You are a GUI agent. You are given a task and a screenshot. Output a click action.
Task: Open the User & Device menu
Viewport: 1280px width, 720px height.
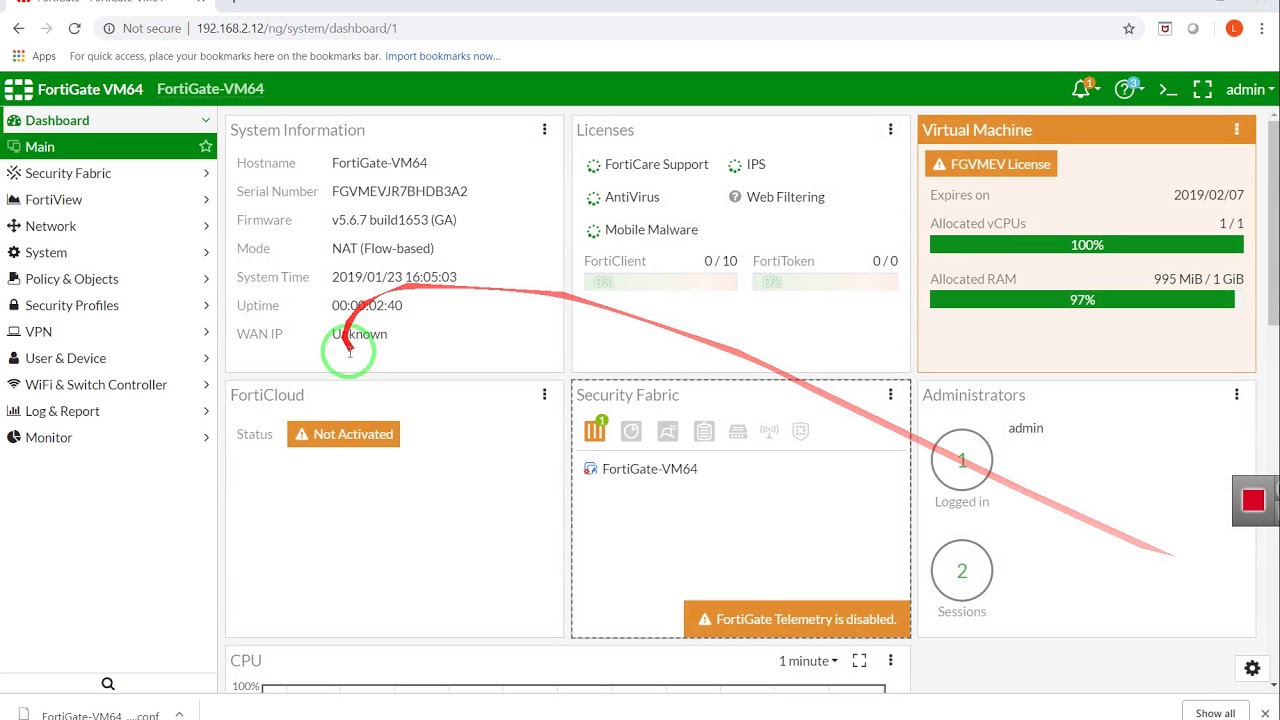108,358
